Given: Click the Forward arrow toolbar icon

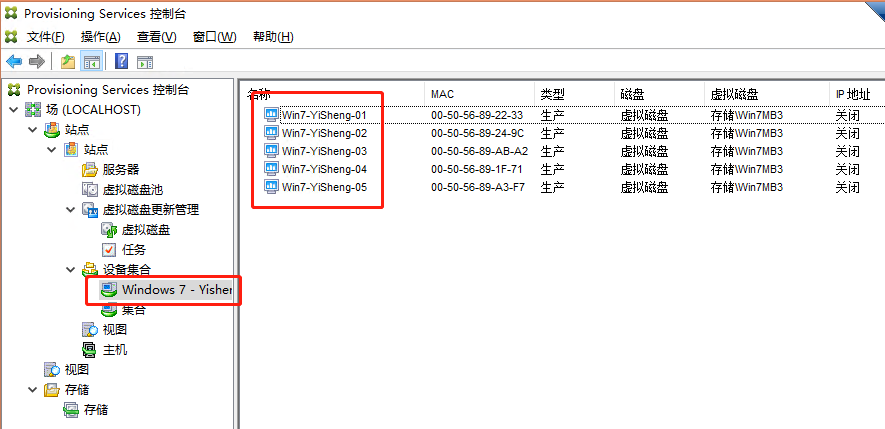Looking at the screenshot, I should pyautogui.click(x=37, y=62).
